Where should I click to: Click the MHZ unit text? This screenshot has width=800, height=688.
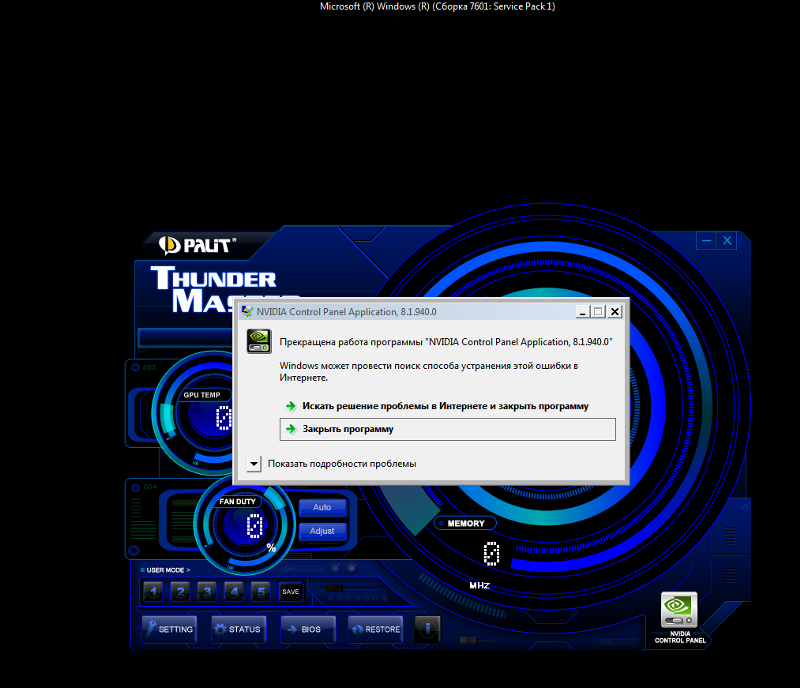click(x=480, y=585)
